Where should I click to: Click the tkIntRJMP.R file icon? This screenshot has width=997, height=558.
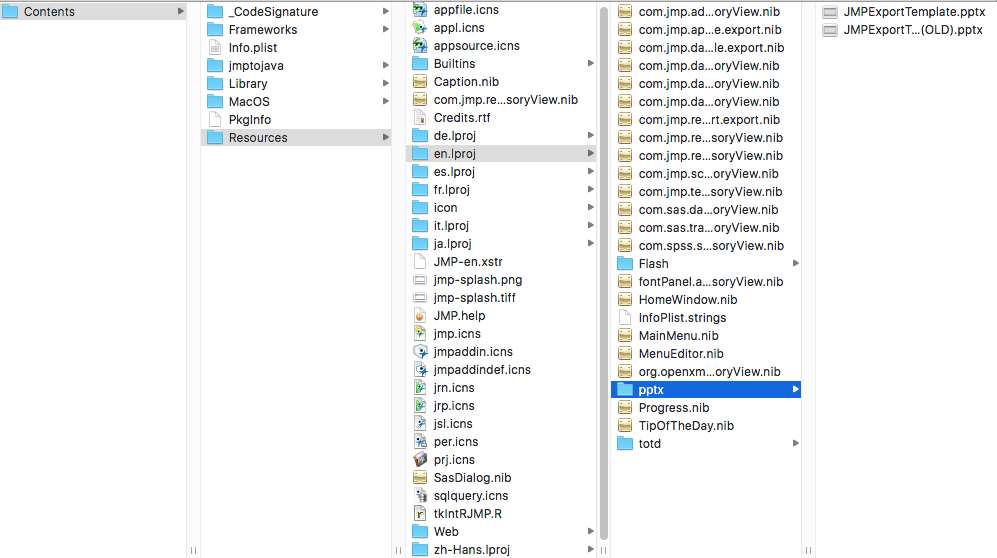(420, 514)
